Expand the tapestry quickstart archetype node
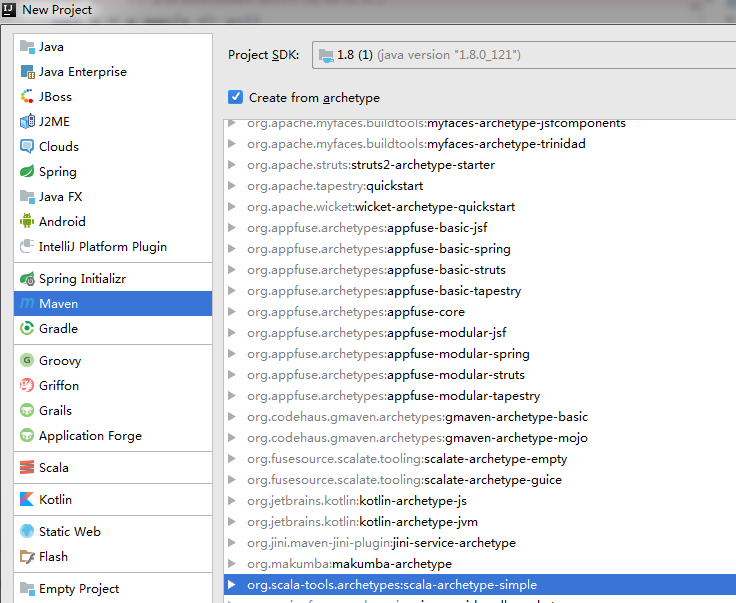The height and width of the screenshot is (603, 736). coord(231,186)
